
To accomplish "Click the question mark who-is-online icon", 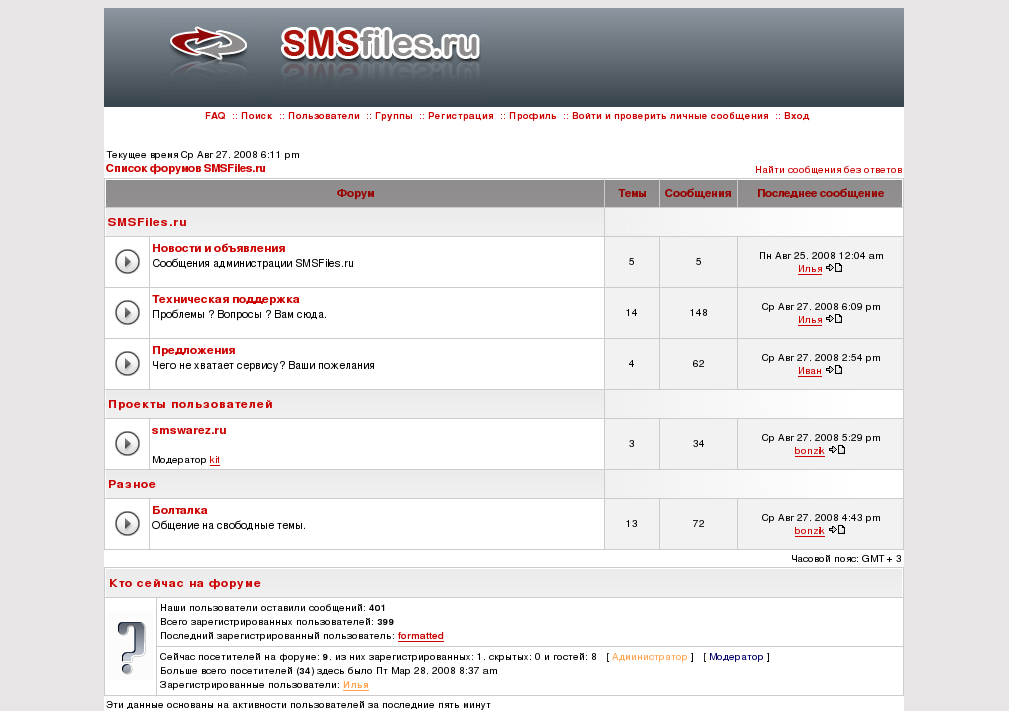I will pos(131,647).
